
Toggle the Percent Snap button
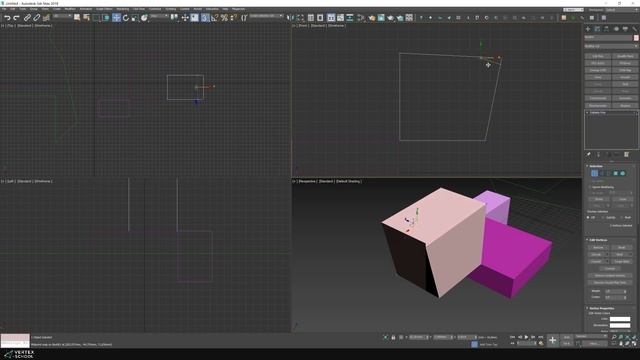point(224,18)
